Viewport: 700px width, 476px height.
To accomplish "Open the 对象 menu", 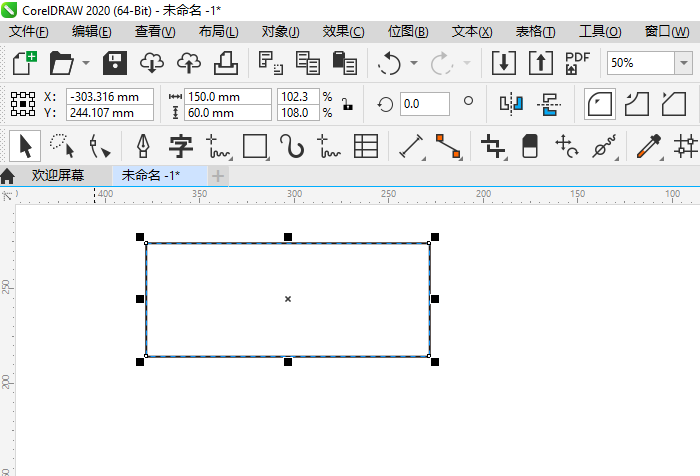I will point(280,32).
